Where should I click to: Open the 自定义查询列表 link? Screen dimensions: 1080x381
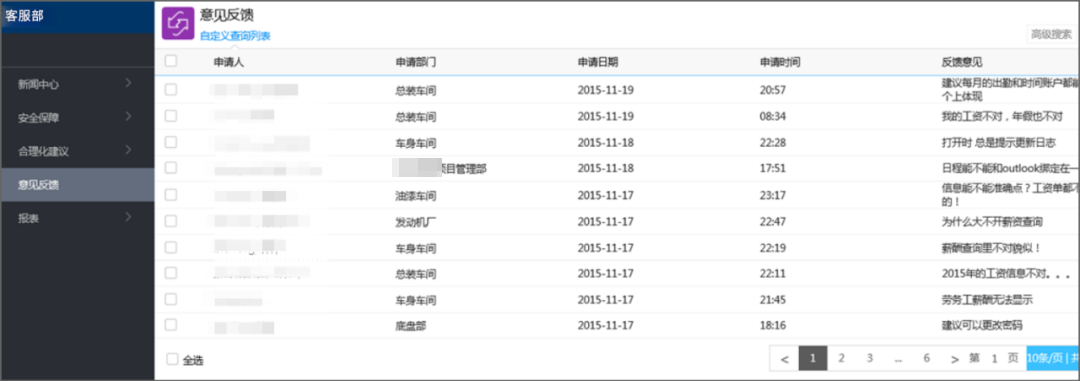(235, 36)
